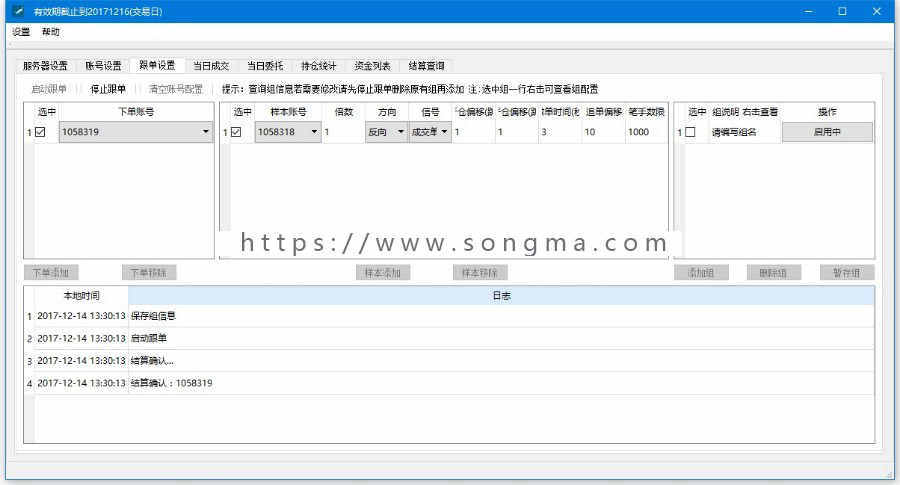Maximize the application window
The width and height of the screenshot is (900, 485).
(842, 11)
